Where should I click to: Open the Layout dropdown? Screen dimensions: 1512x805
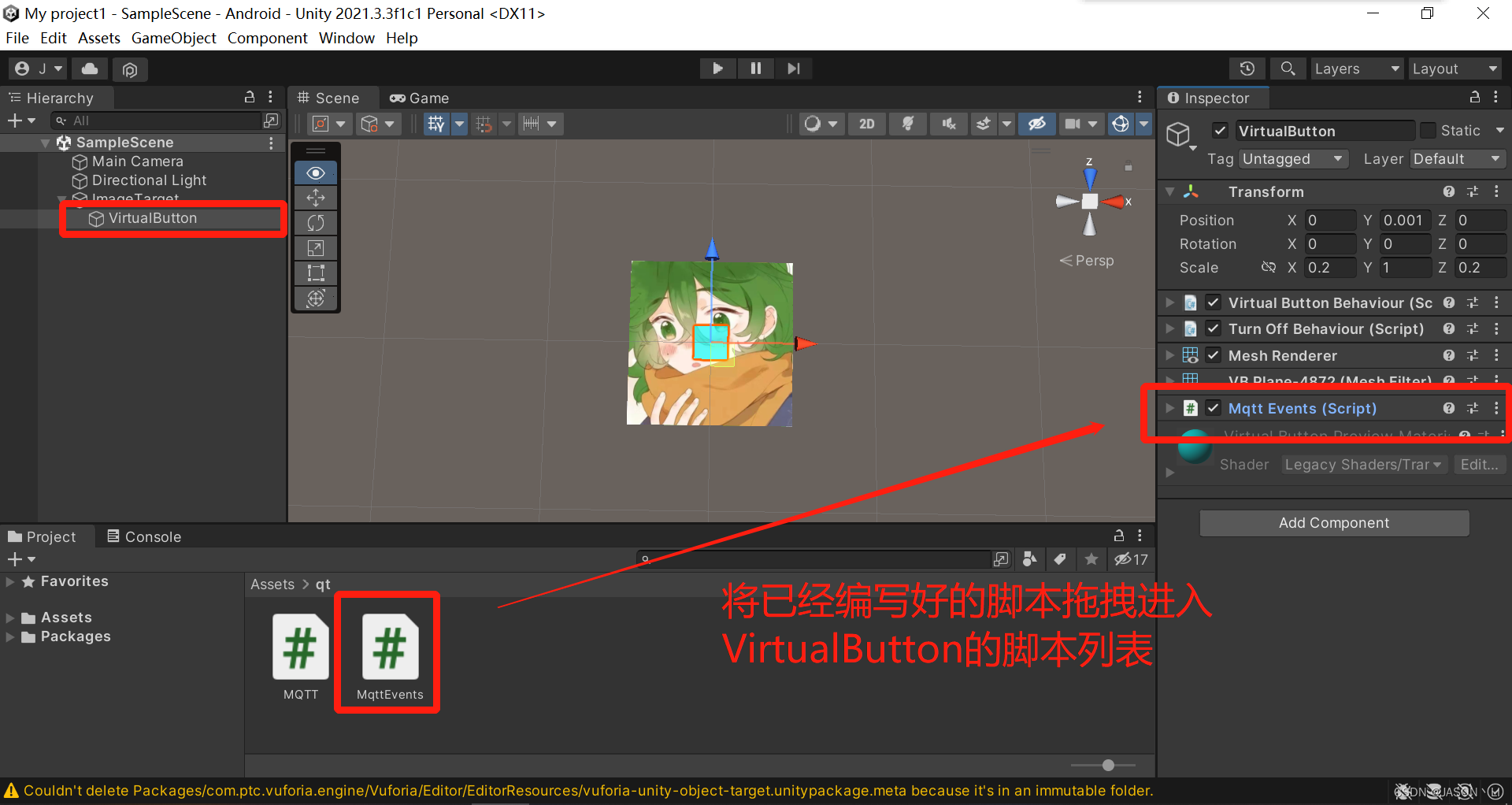click(x=1453, y=69)
